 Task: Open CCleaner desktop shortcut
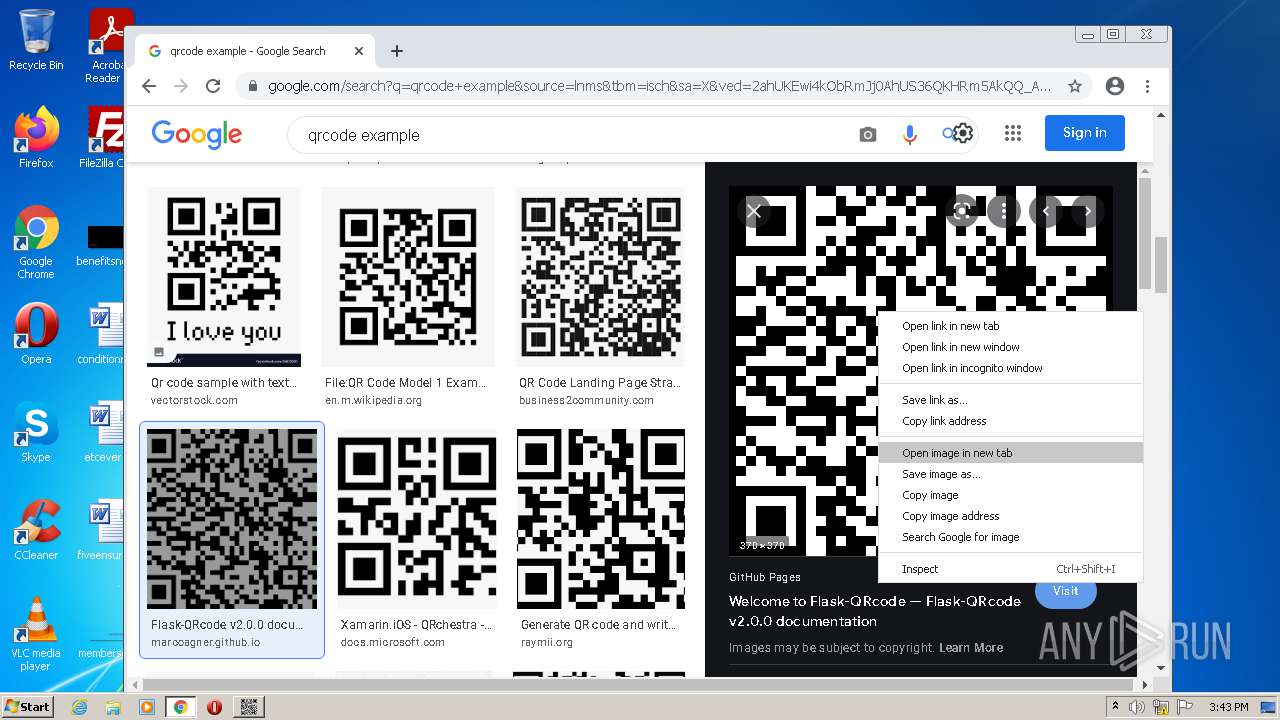(36, 530)
